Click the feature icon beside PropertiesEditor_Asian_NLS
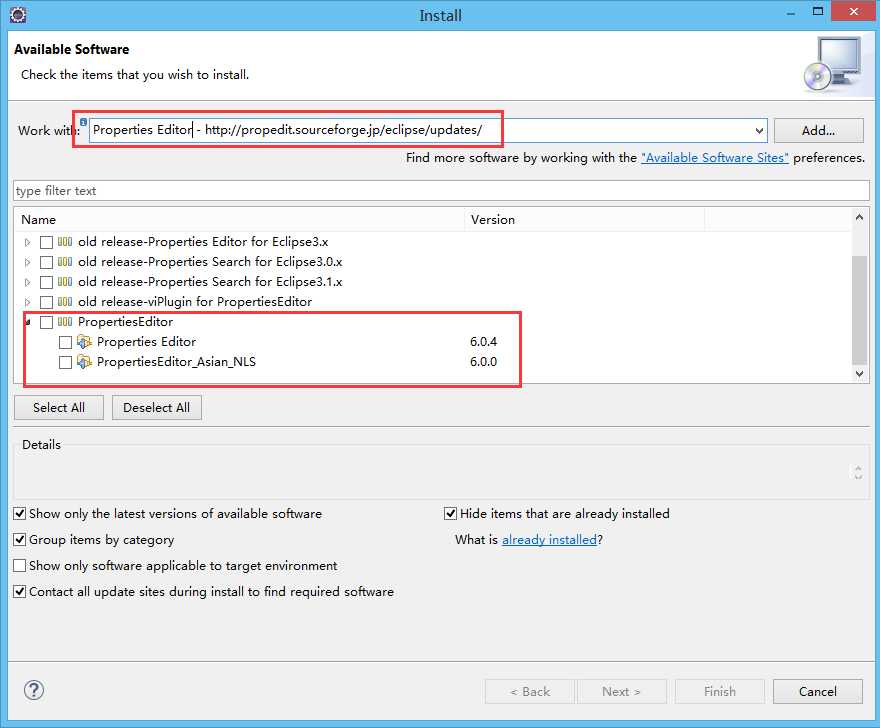Image resolution: width=880 pixels, height=728 pixels. pyautogui.click(x=84, y=361)
